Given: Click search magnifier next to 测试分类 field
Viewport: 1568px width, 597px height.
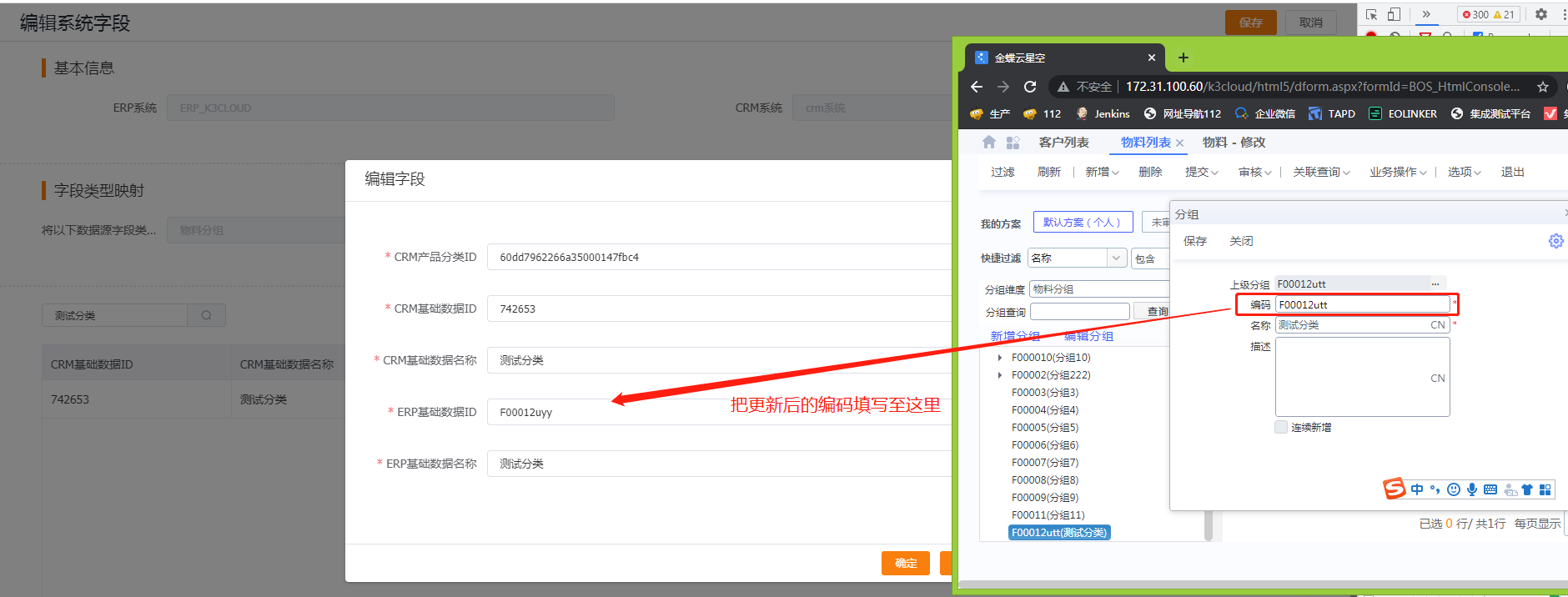Looking at the screenshot, I should [206, 315].
